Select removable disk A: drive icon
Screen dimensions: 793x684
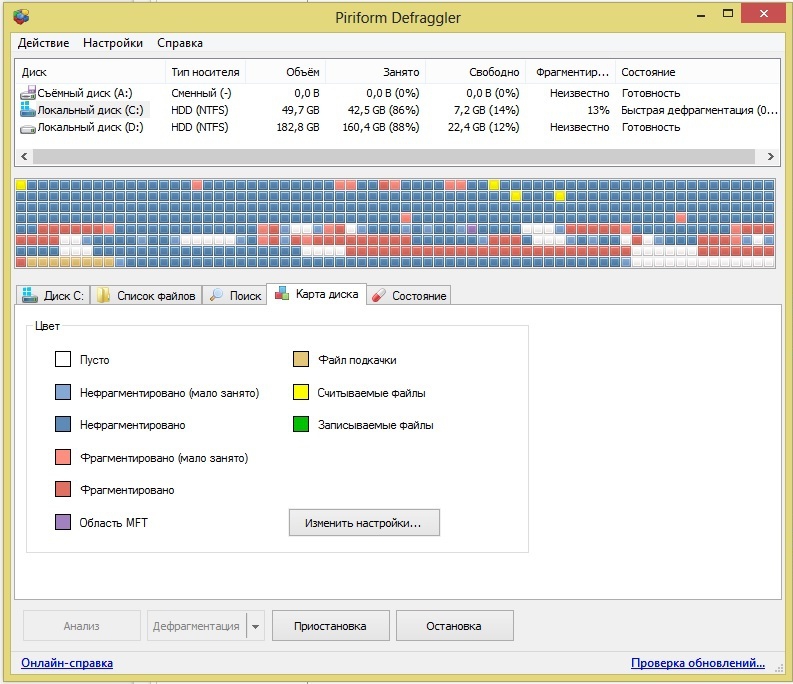tap(27, 93)
